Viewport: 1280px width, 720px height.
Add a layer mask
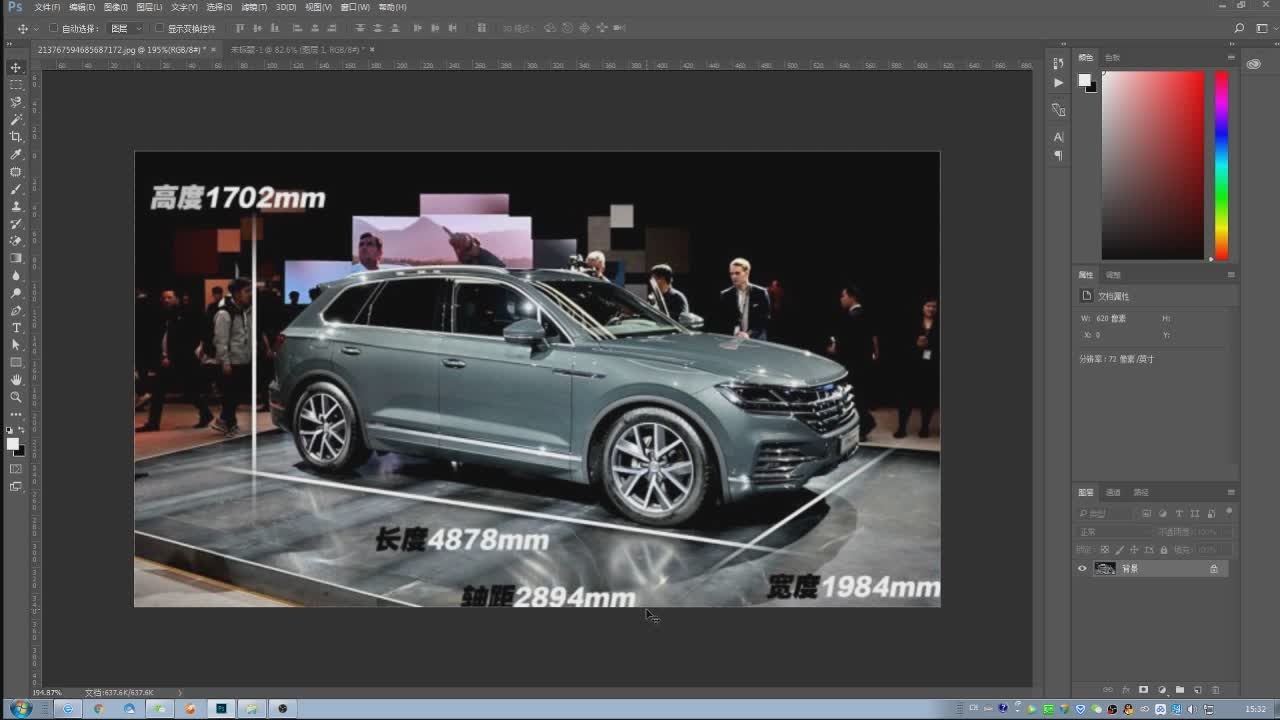1144,690
